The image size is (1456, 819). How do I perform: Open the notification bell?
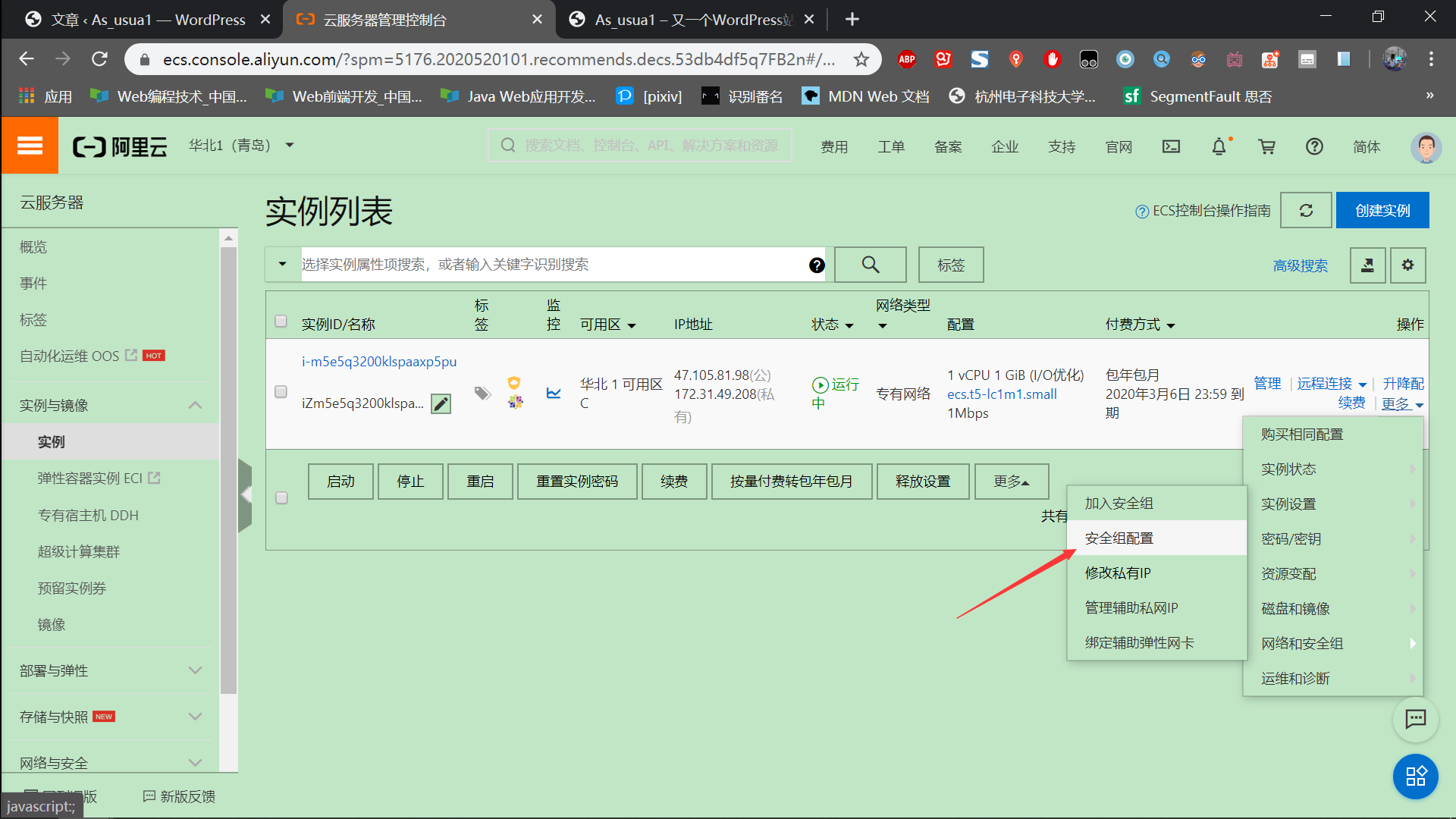(x=1219, y=146)
